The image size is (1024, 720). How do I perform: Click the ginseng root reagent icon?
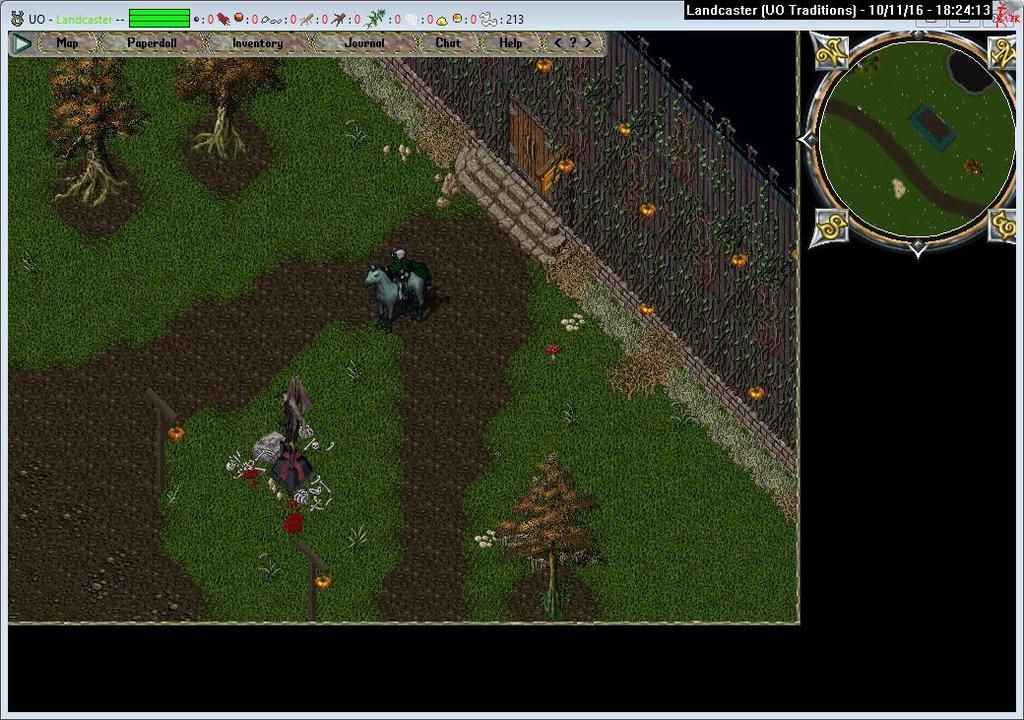(307, 19)
